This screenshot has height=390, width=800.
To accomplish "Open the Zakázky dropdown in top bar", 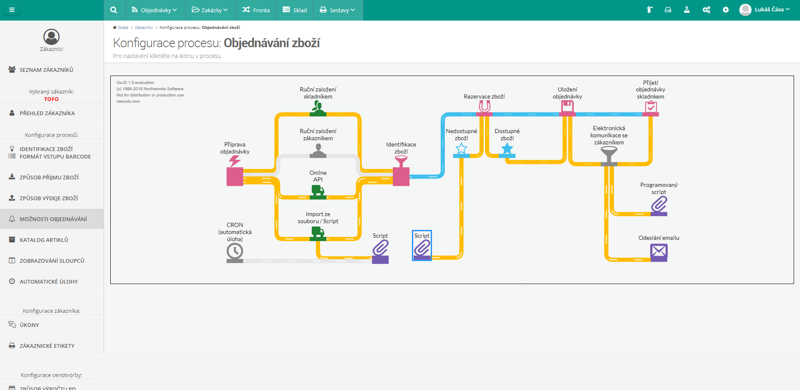I will 210,10.
